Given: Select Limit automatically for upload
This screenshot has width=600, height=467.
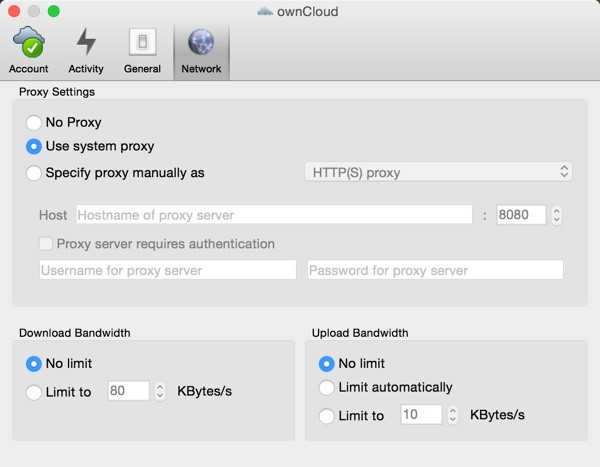Looking at the screenshot, I should pos(326,387).
